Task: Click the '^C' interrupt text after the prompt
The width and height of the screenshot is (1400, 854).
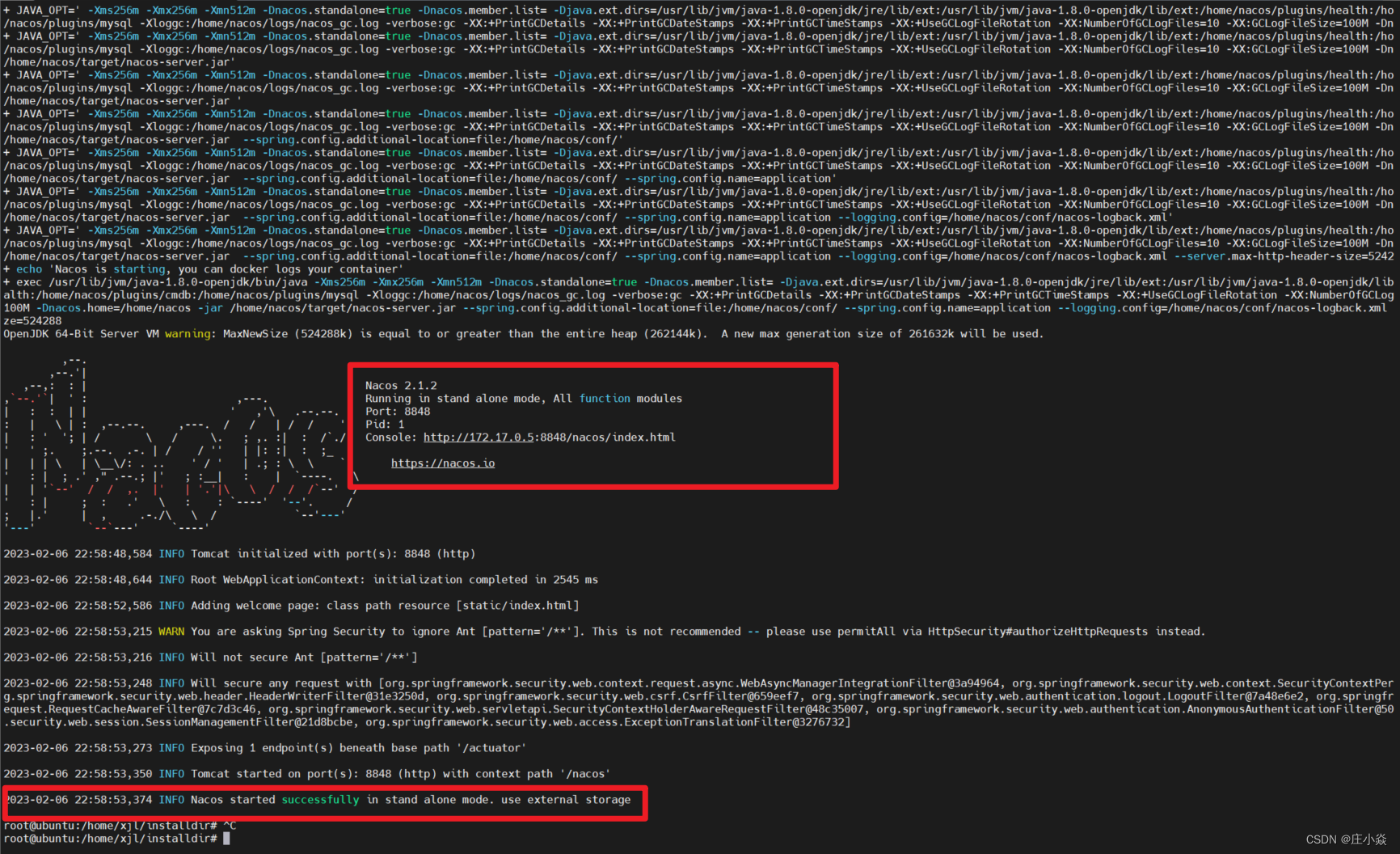Action: (x=229, y=826)
